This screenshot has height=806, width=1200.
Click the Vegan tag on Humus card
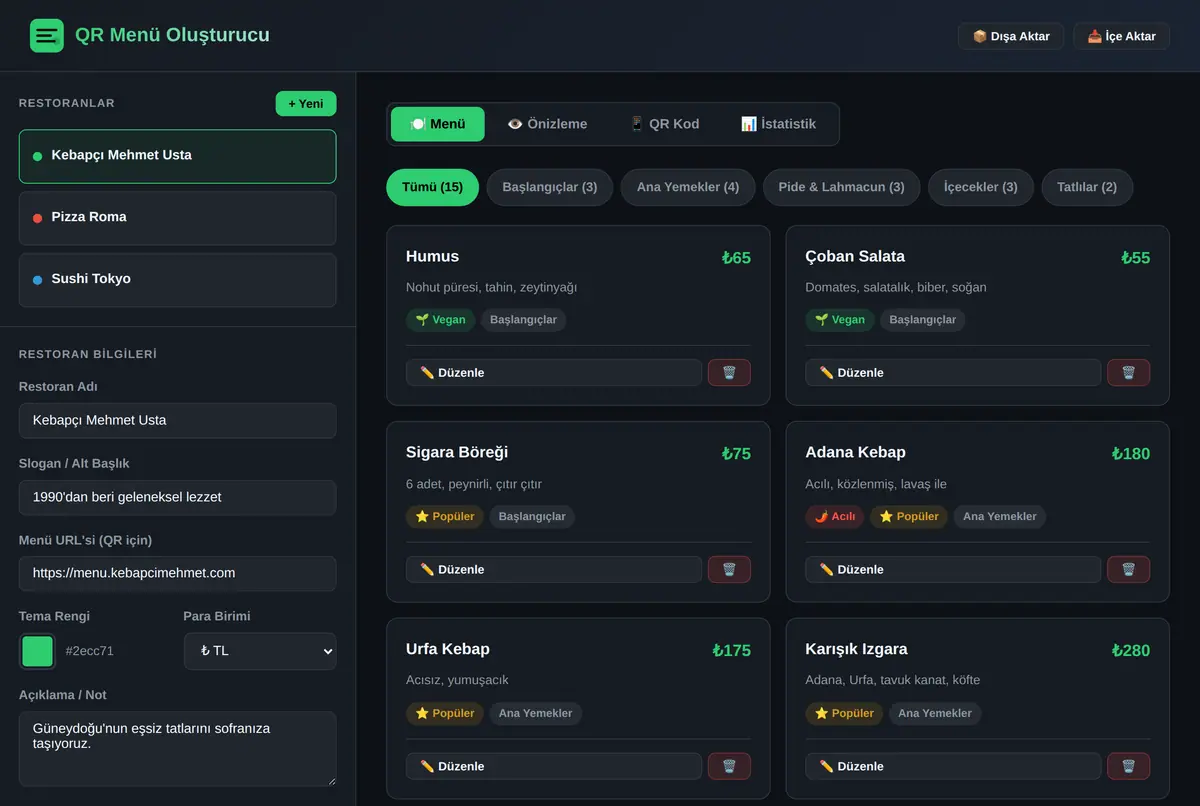click(x=440, y=320)
